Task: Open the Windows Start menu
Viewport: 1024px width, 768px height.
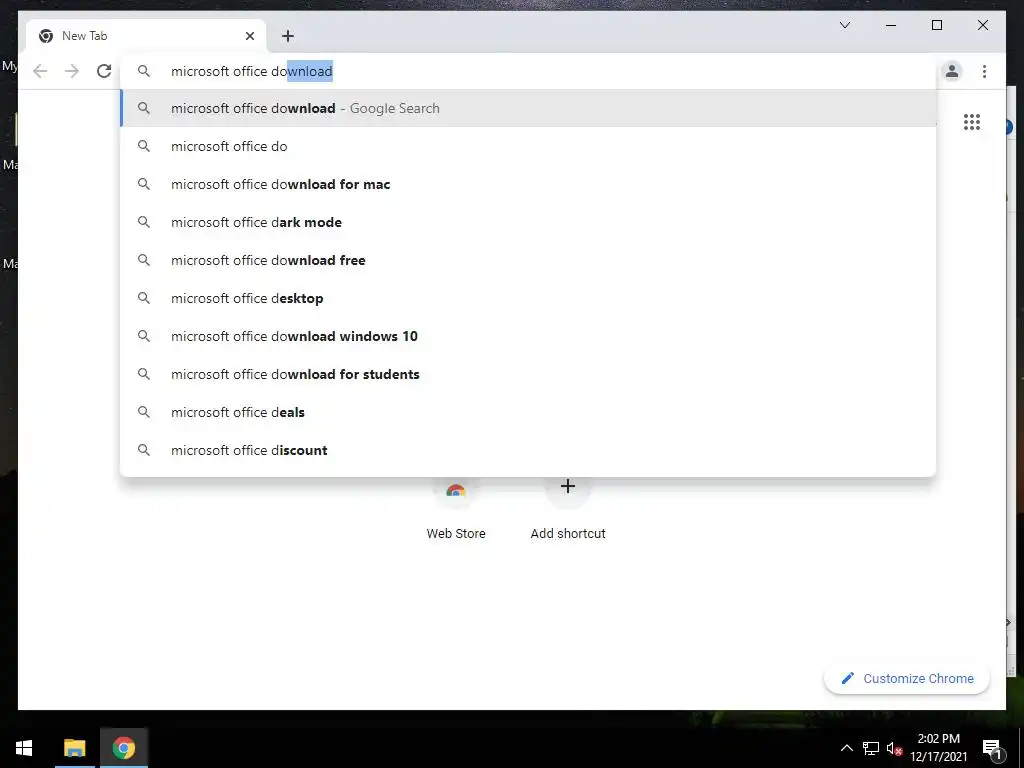Action: 24,748
